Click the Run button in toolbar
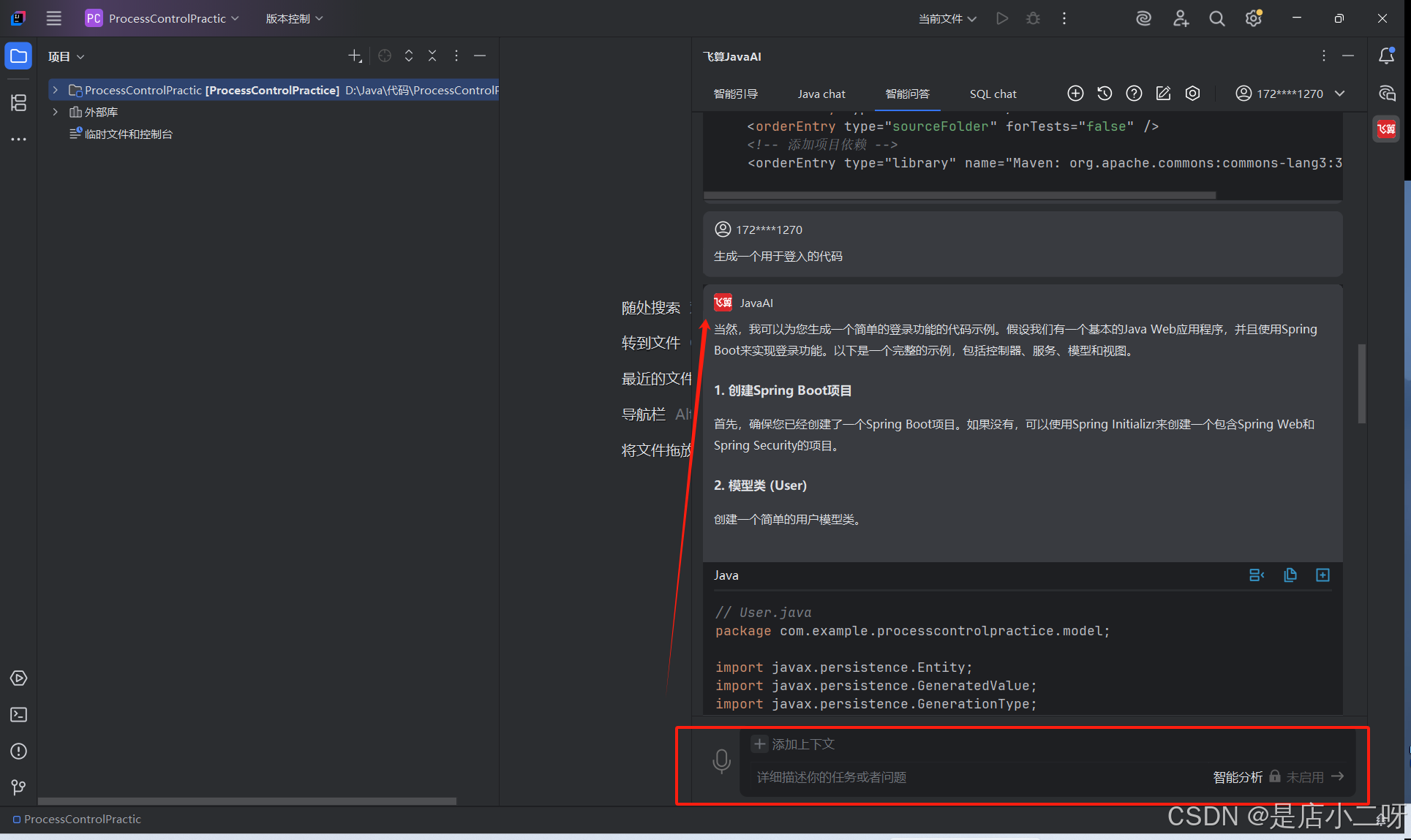Viewport: 1411px width, 840px height. (x=1002, y=18)
